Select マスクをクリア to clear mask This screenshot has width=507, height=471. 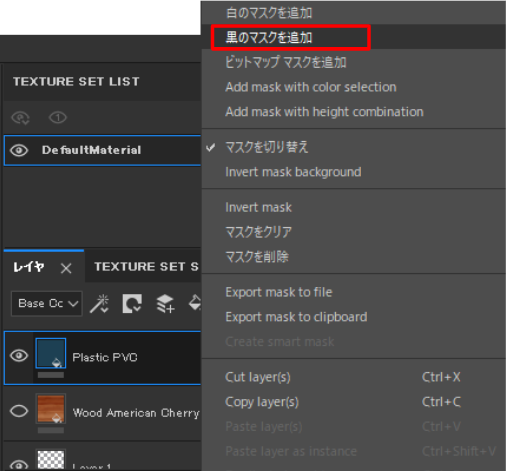pos(354,232)
